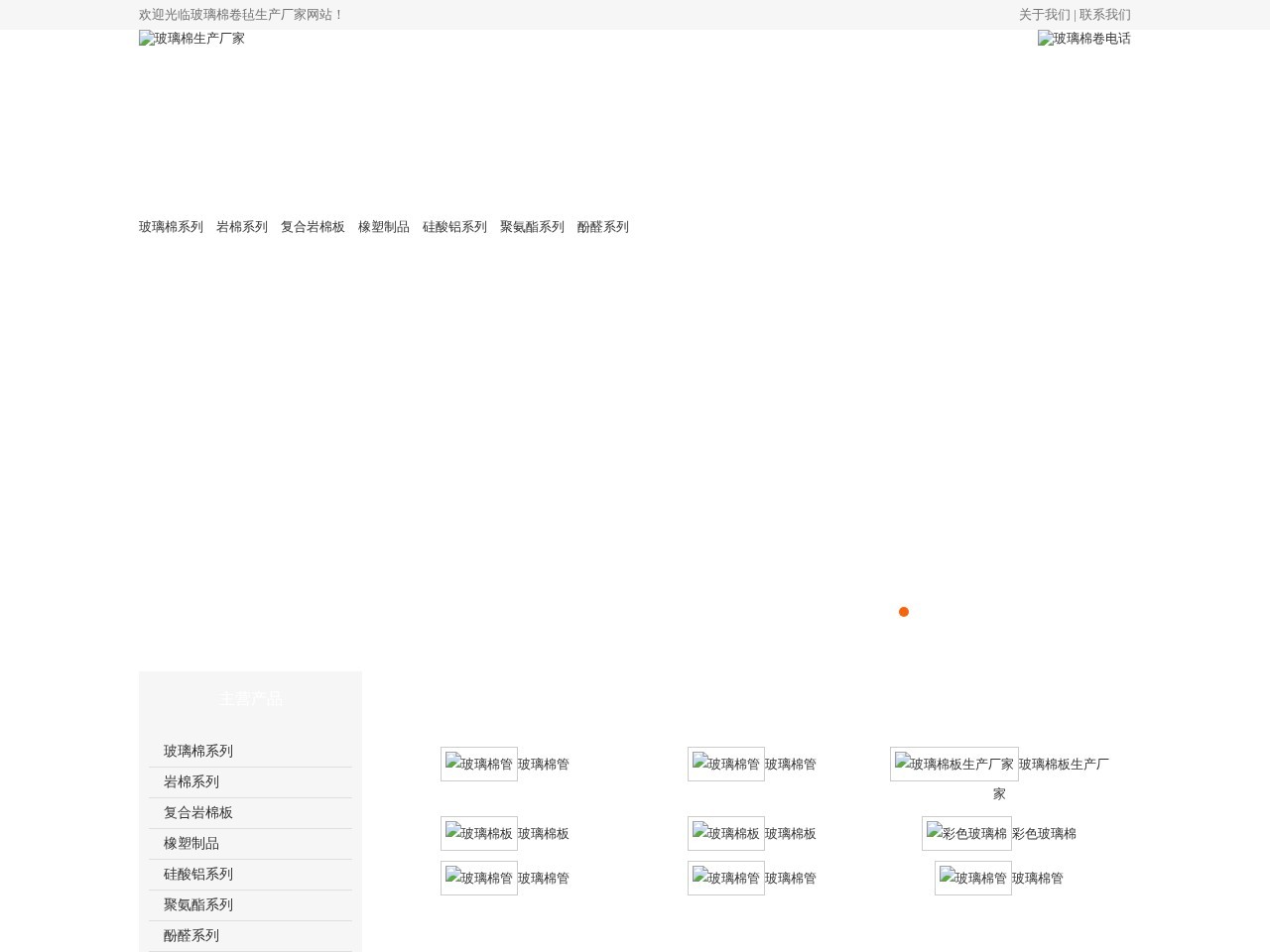The height and width of the screenshot is (952, 1270).
Task: Open the 彩色玻璃棉 product thumbnail image
Action: click(966, 833)
